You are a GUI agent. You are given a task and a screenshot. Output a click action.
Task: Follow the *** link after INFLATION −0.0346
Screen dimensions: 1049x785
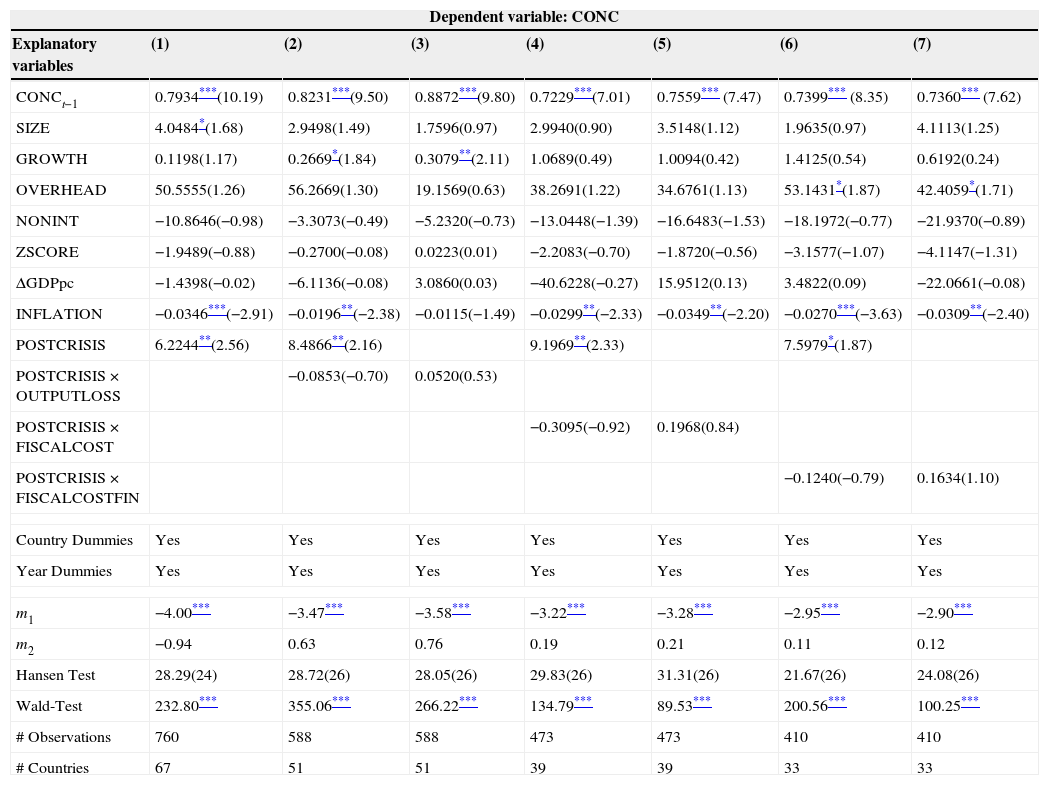[216, 309]
